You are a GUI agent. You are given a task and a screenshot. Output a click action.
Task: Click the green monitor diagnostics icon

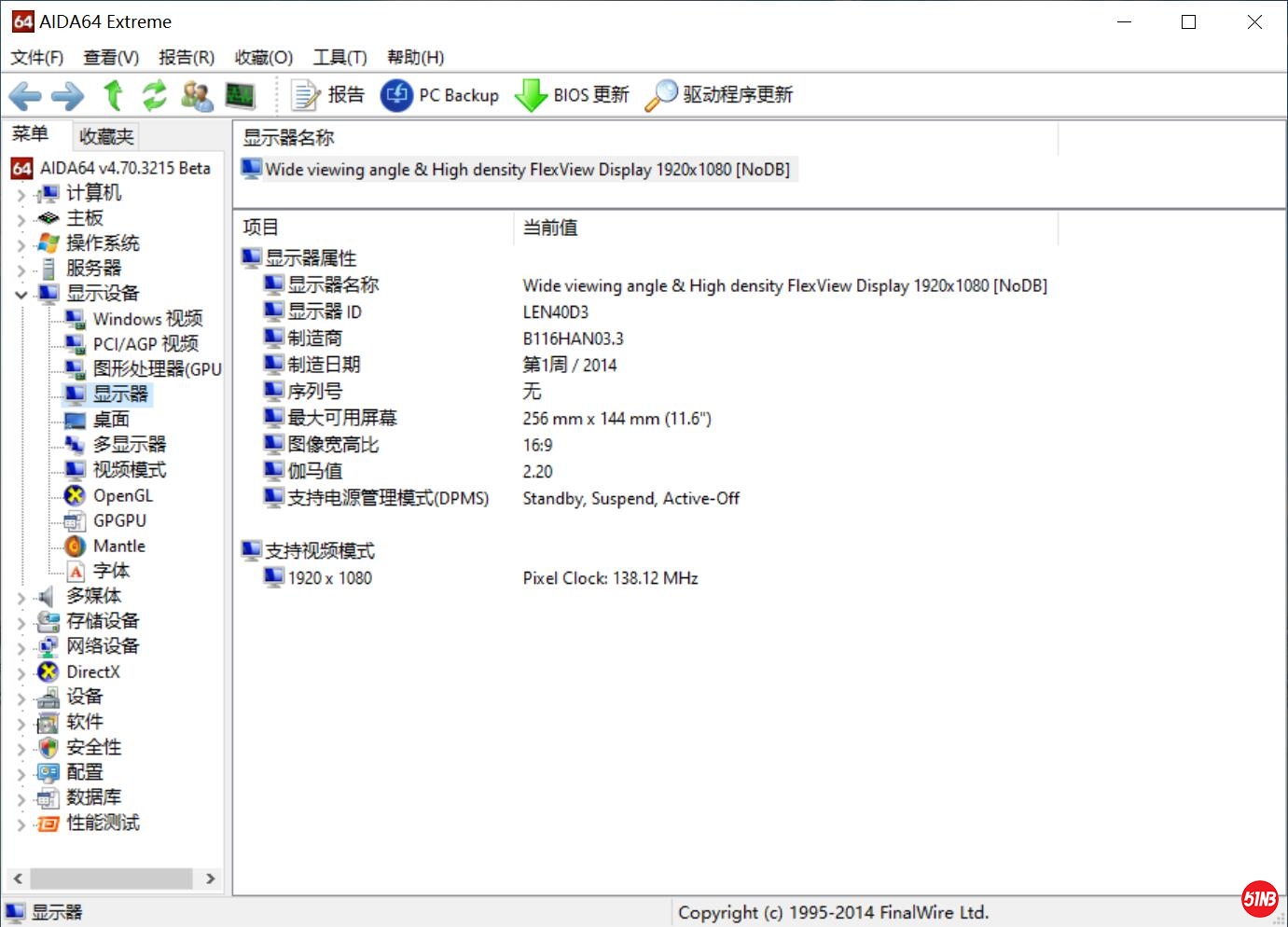pyautogui.click(x=240, y=95)
